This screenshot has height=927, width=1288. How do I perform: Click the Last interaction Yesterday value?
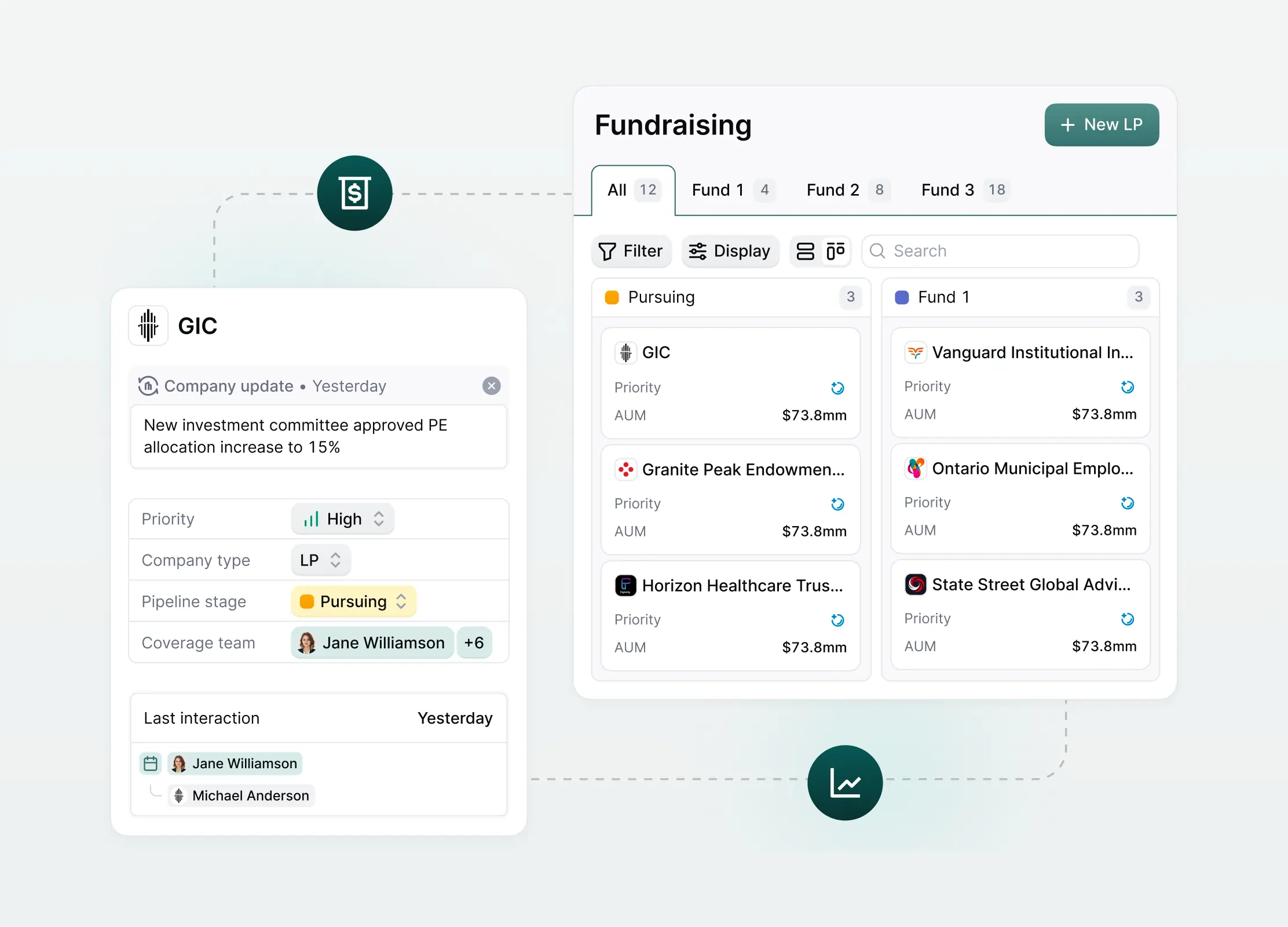coord(455,718)
